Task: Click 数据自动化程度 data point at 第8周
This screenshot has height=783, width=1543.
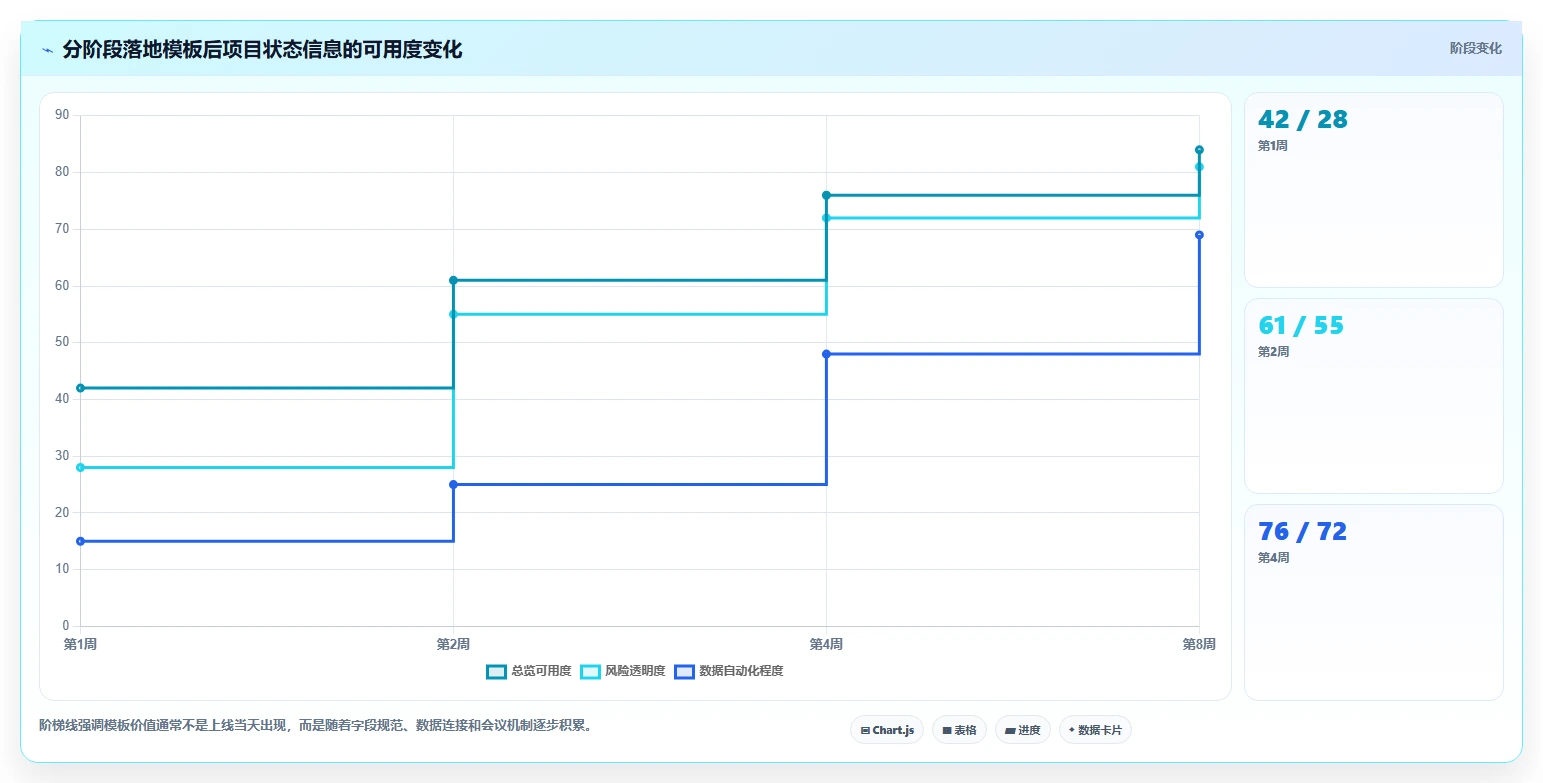Action: click(1199, 235)
